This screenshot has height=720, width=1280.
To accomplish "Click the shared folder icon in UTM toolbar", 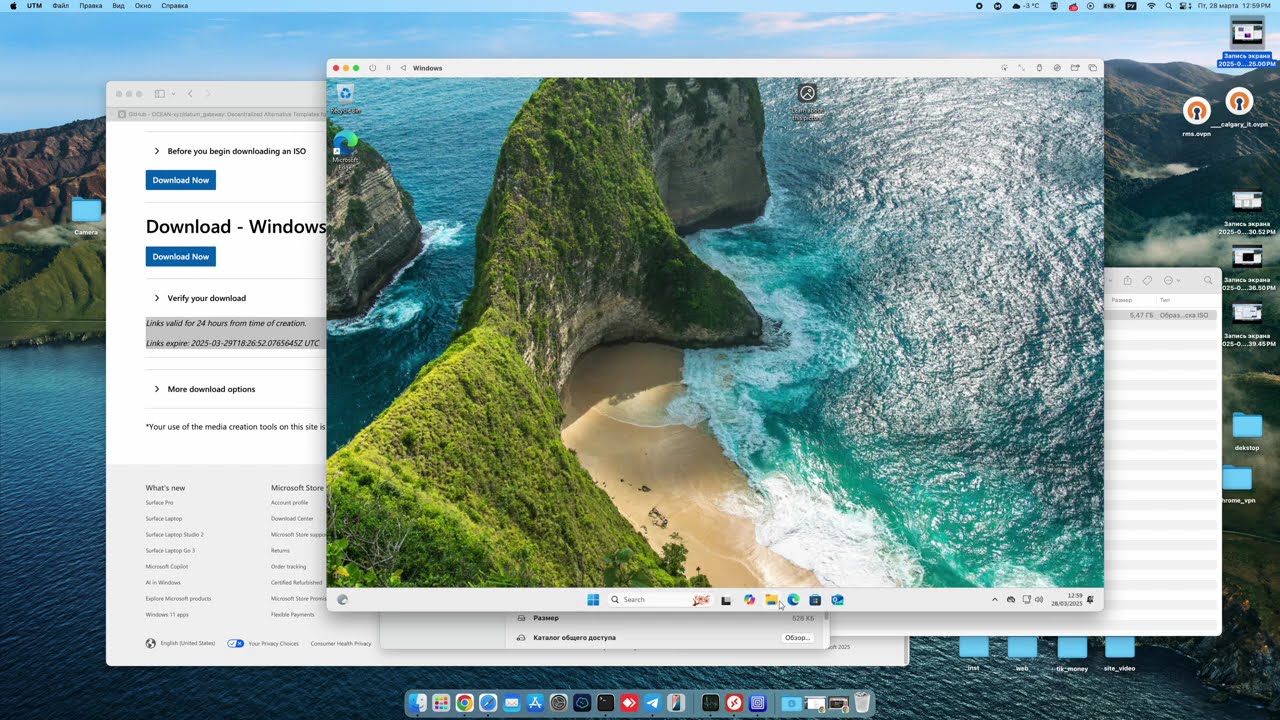I will (x=1075, y=68).
